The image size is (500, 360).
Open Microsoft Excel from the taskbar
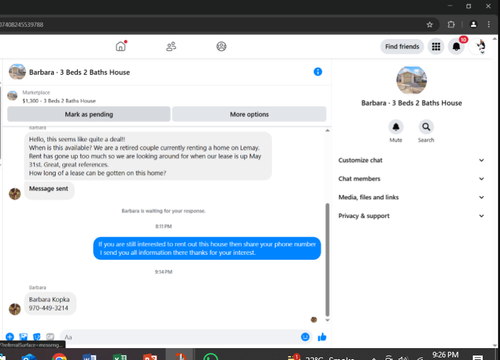[x=120, y=357]
